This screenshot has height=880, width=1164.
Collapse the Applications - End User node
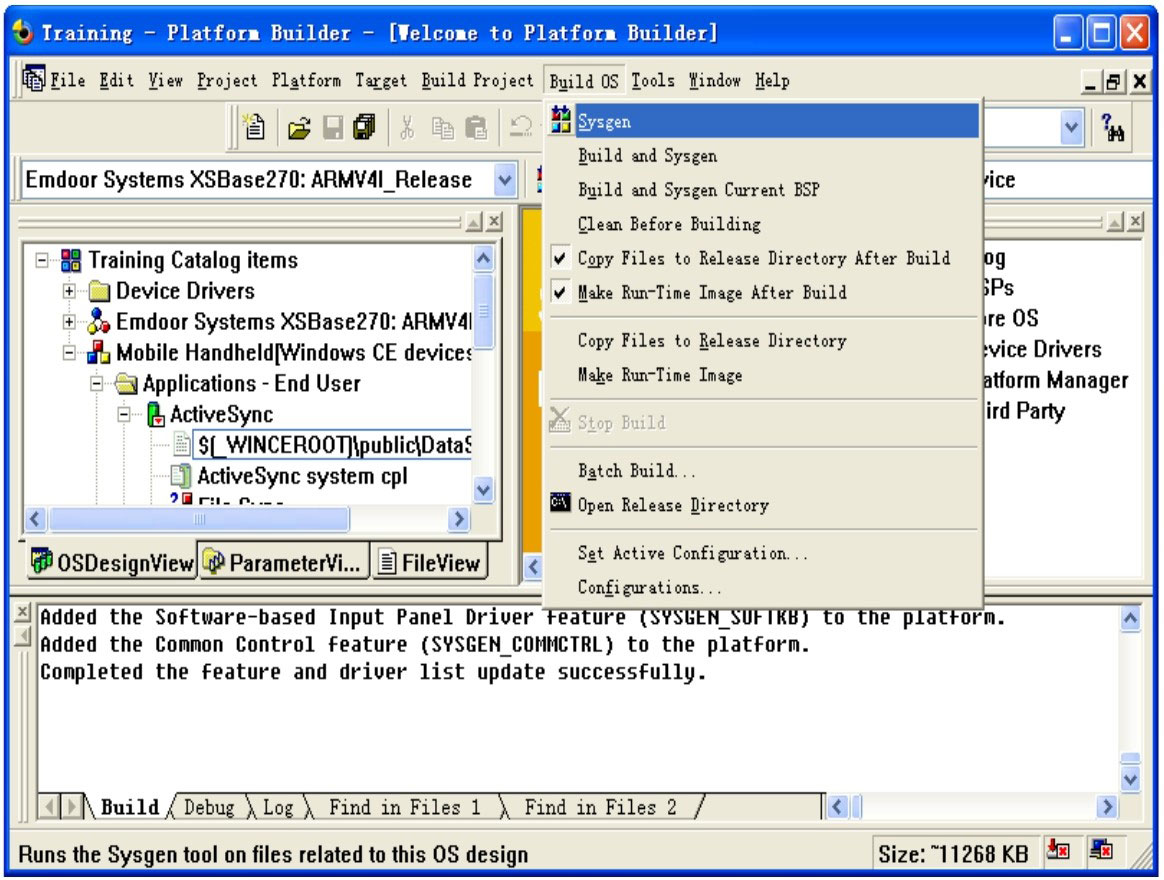click(97, 384)
